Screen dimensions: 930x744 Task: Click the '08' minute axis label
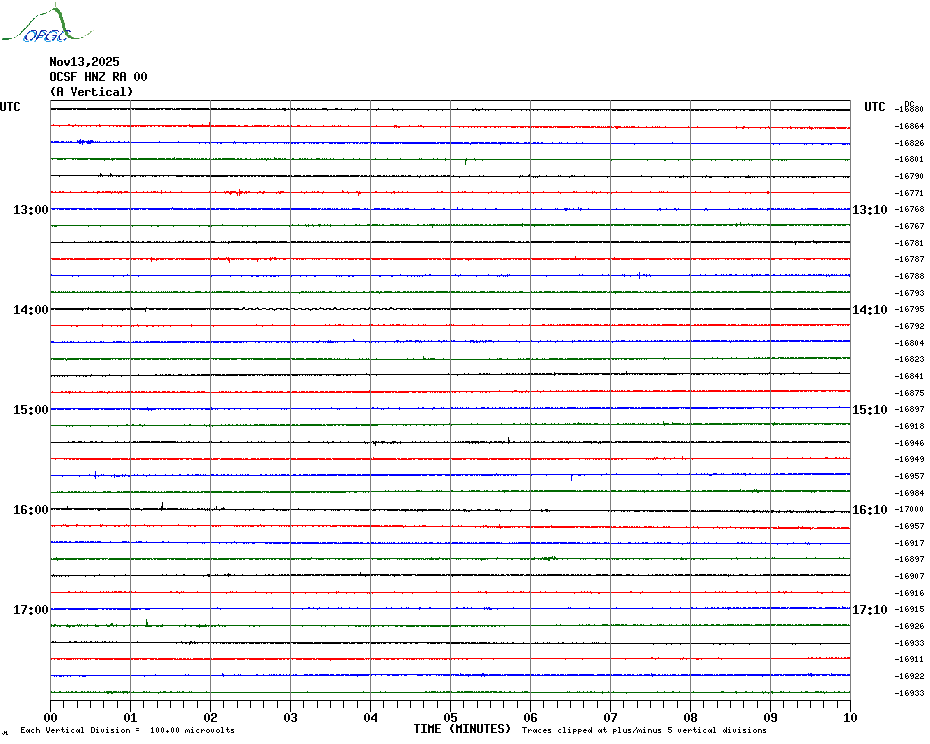click(690, 717)
